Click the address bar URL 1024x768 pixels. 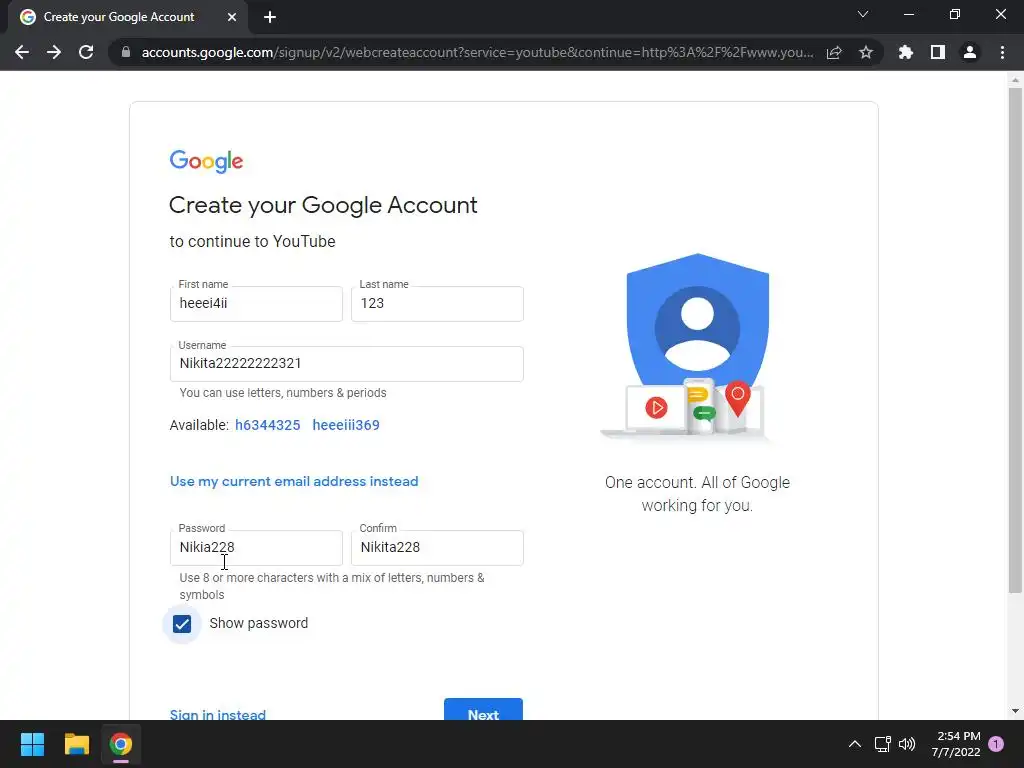point(477,52)
